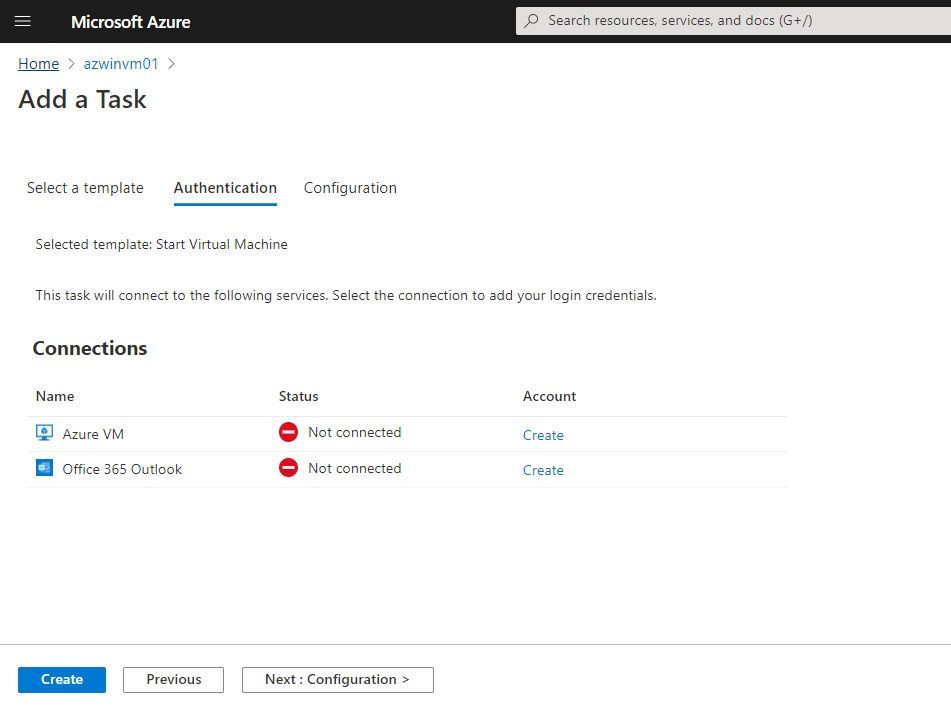Viewport: 951px width, 709px height.
Task: Click the Name column header
Action: coord(55,396)
